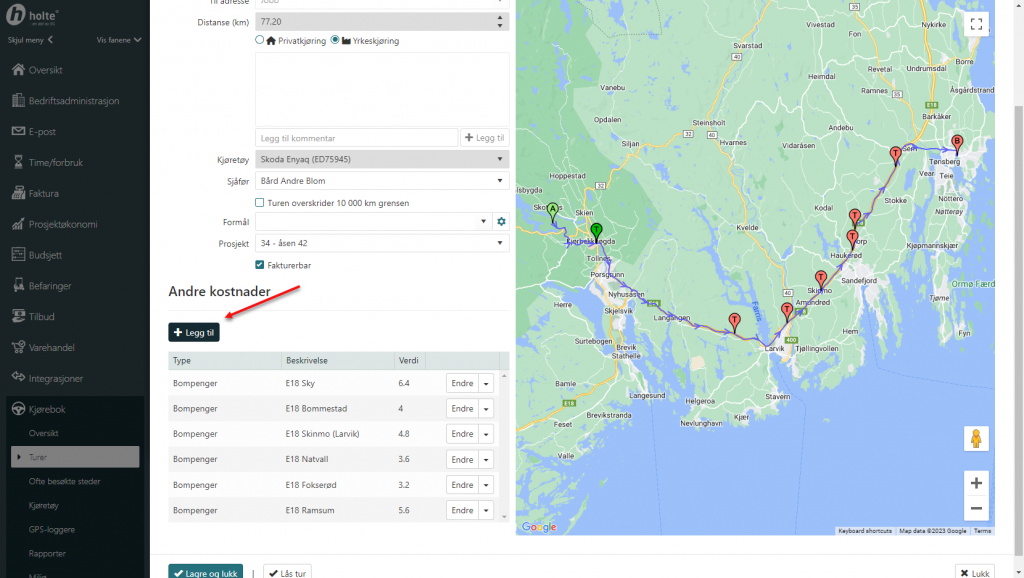The height and width of the screenshot is (578, 1024).
Task: Click Legg til under Andre kostnader
Action: (x=194, y=332)
